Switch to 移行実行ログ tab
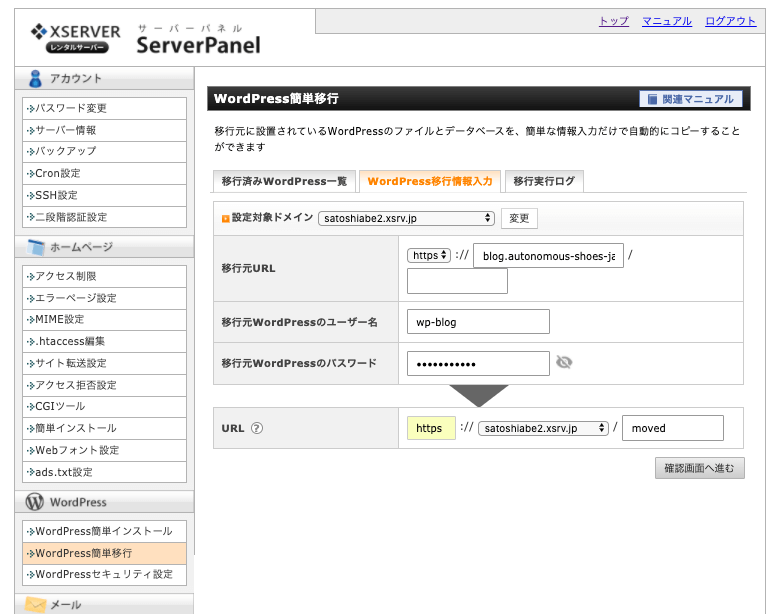Image resolution: width=776 pixels, height=614 pixels. coord(544,181)
